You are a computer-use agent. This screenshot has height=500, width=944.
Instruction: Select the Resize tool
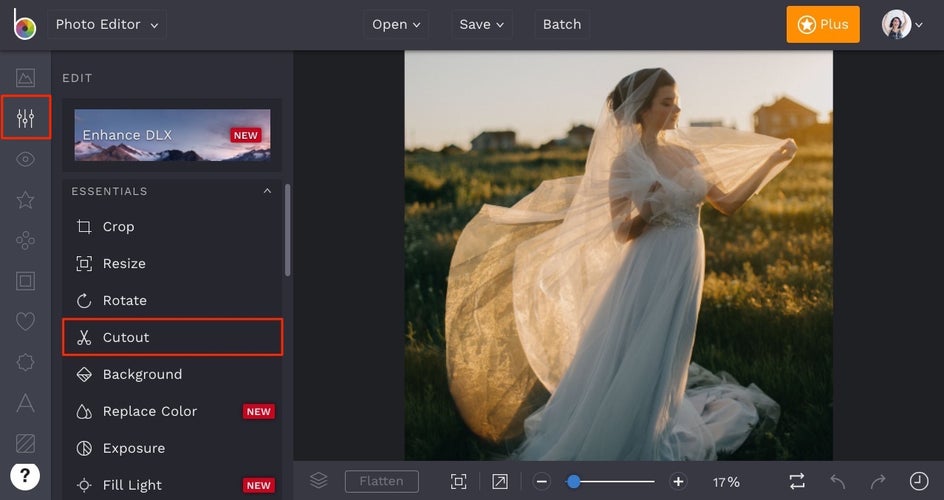pos(172,264)
